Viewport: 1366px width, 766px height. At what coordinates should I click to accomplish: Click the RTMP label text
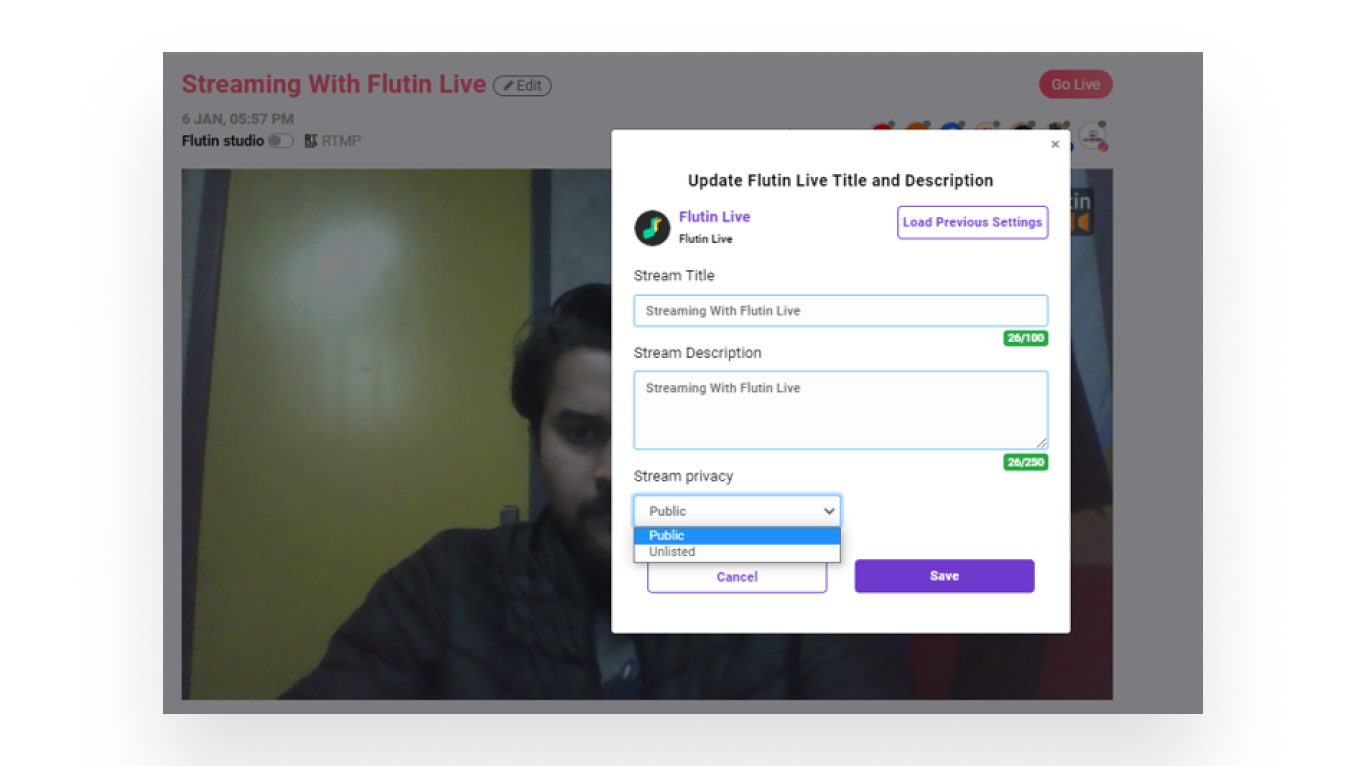point(341,141)
